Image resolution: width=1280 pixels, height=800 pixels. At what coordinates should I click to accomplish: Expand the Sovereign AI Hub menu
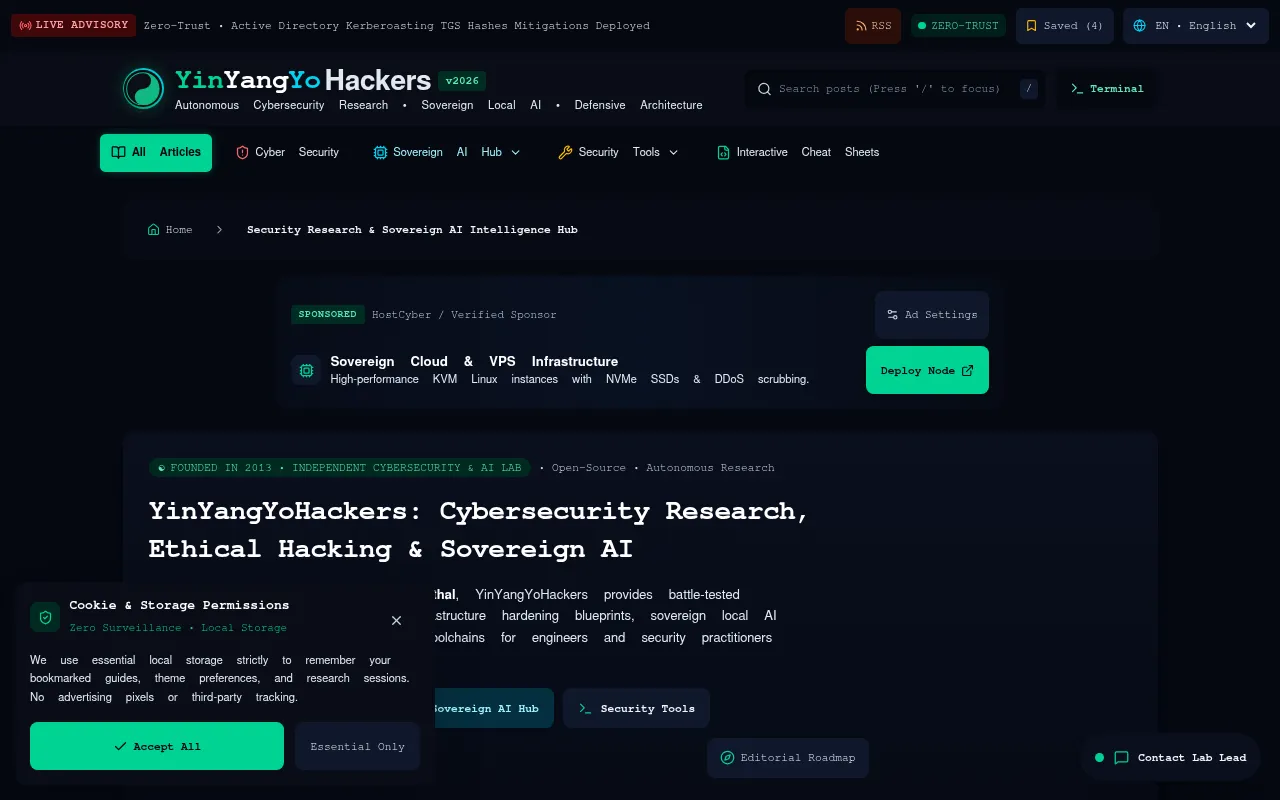pyautogui.click(x=447, y=153)
